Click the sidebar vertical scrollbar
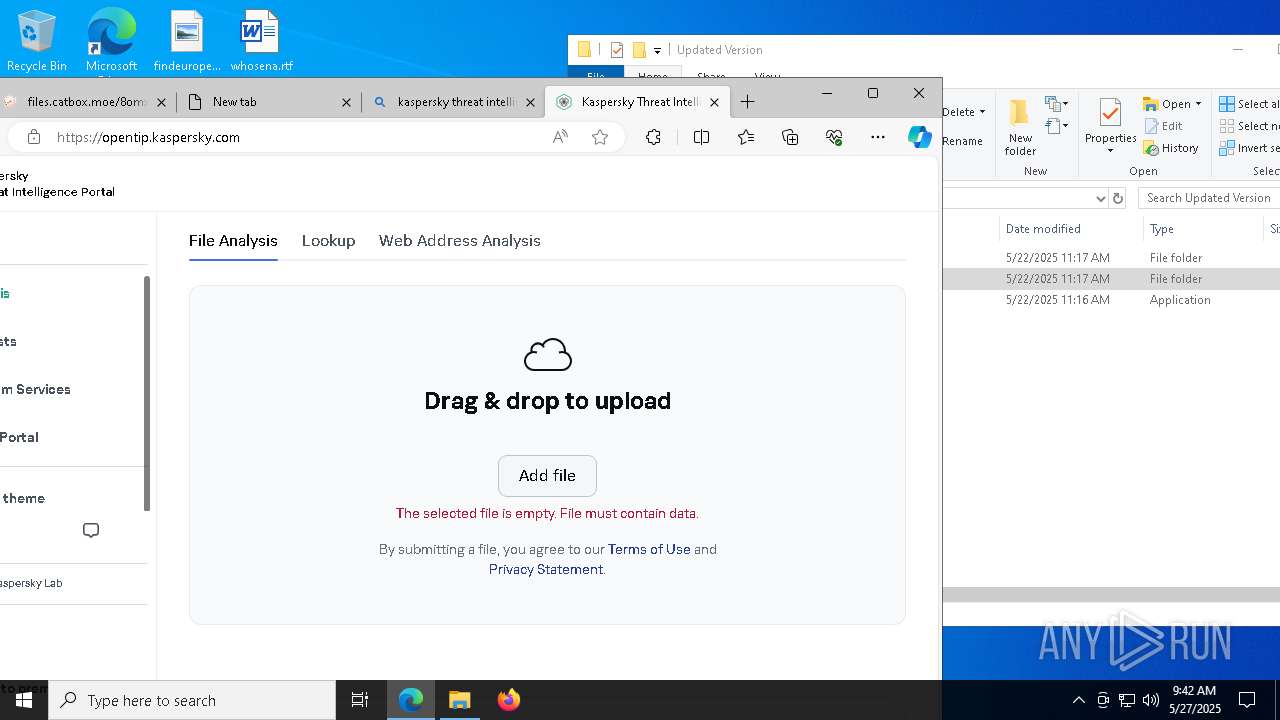 point(147,393)
